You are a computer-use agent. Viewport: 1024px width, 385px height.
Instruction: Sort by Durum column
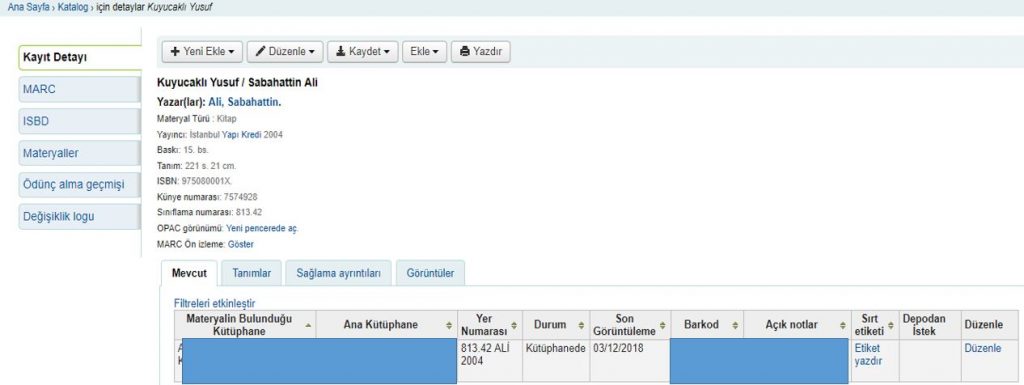(556, 325)
